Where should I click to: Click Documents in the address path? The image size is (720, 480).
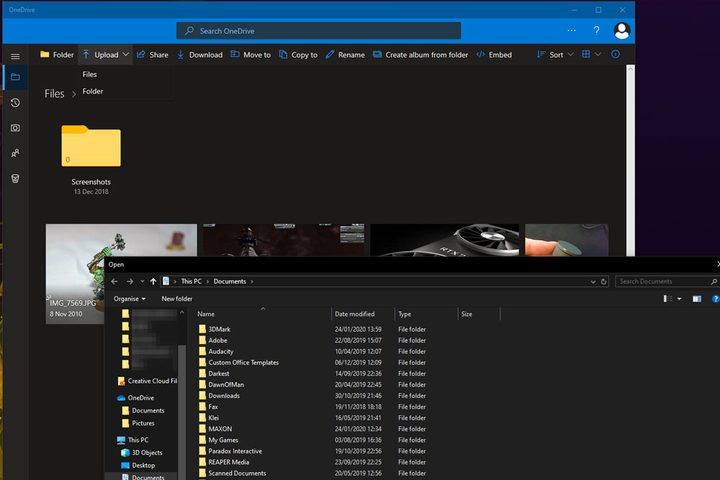[230, 281]
